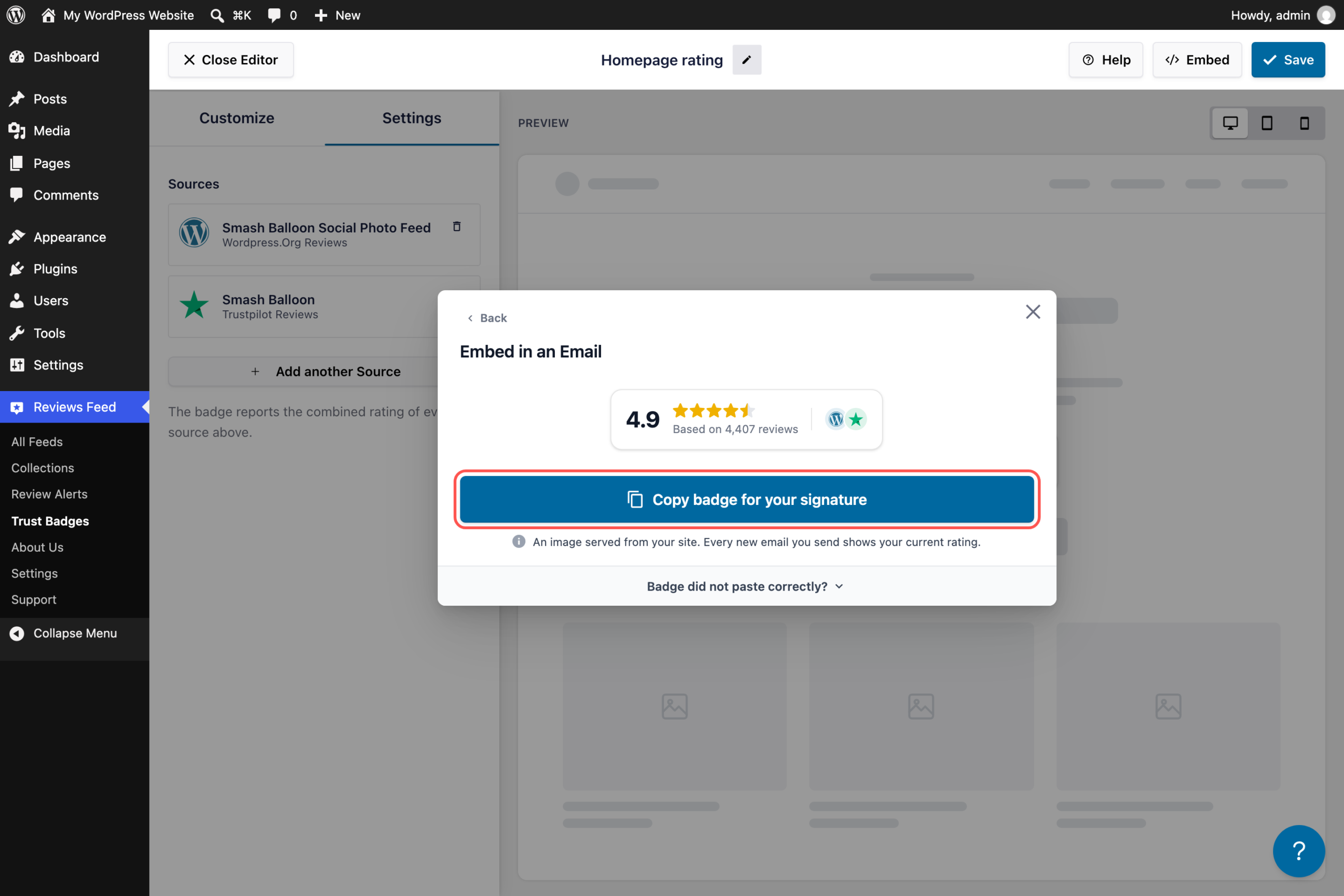Click Close Editor button
Viewport: 1344px width, 896px height.
click(231, 60)
